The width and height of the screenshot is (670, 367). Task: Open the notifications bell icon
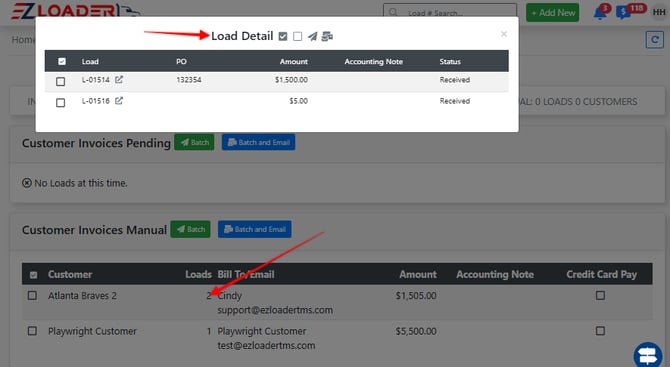pos(599,13)
